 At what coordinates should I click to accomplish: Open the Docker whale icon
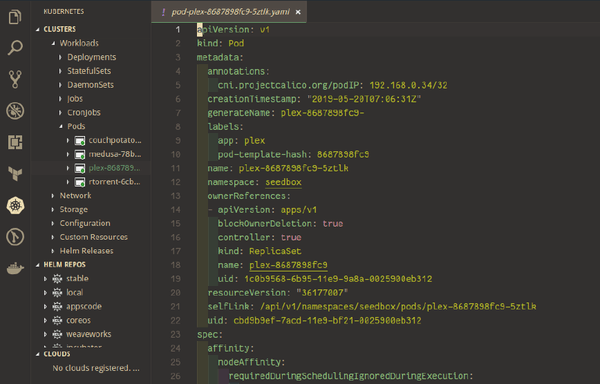click(x=15, y=268)
